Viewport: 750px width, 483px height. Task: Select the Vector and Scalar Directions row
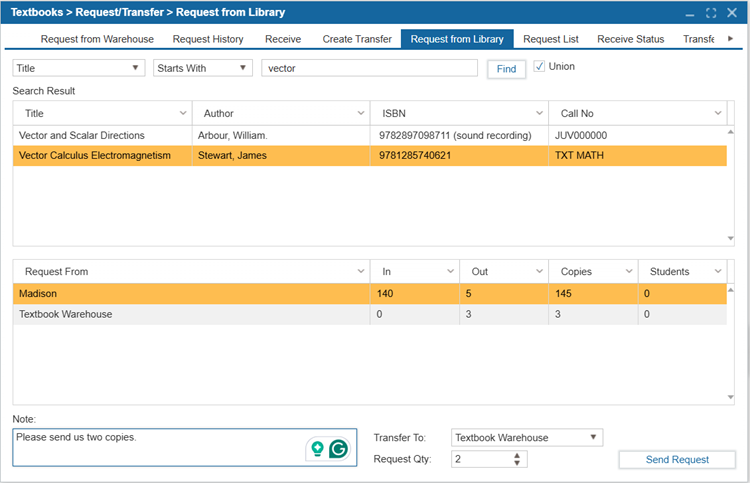pos(370,135)
